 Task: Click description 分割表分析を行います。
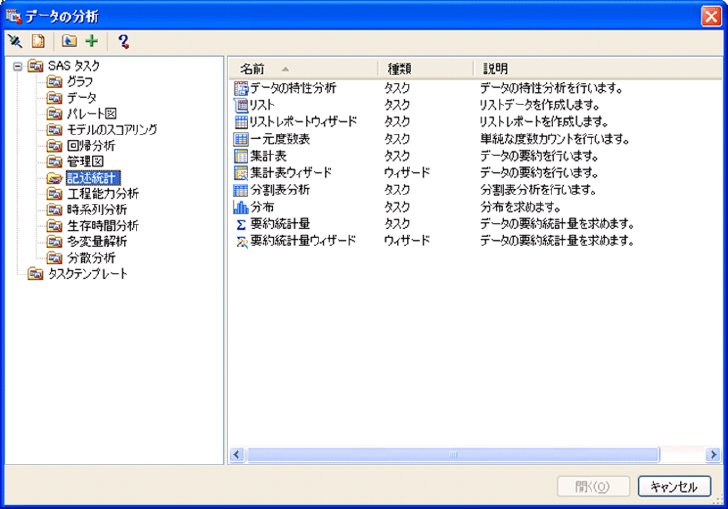coord(538,189)
